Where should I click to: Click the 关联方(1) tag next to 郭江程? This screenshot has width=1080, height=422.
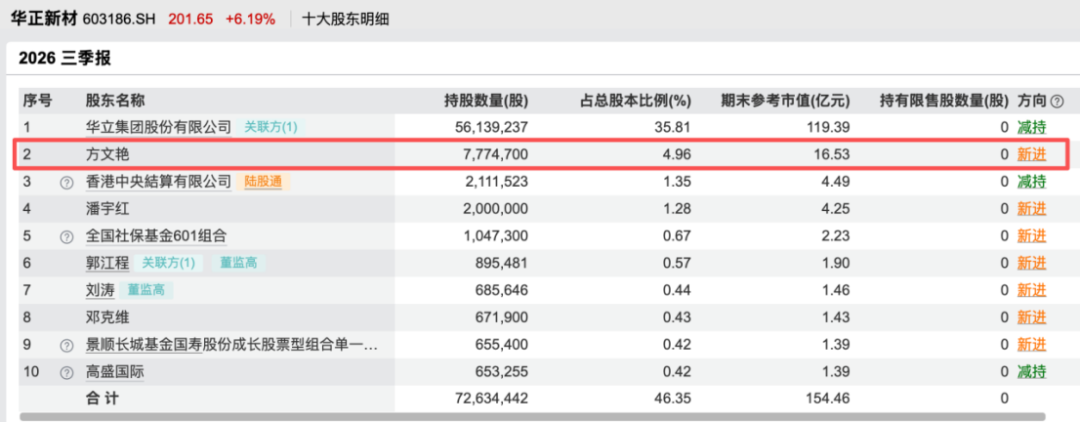(x=169, y=263)
